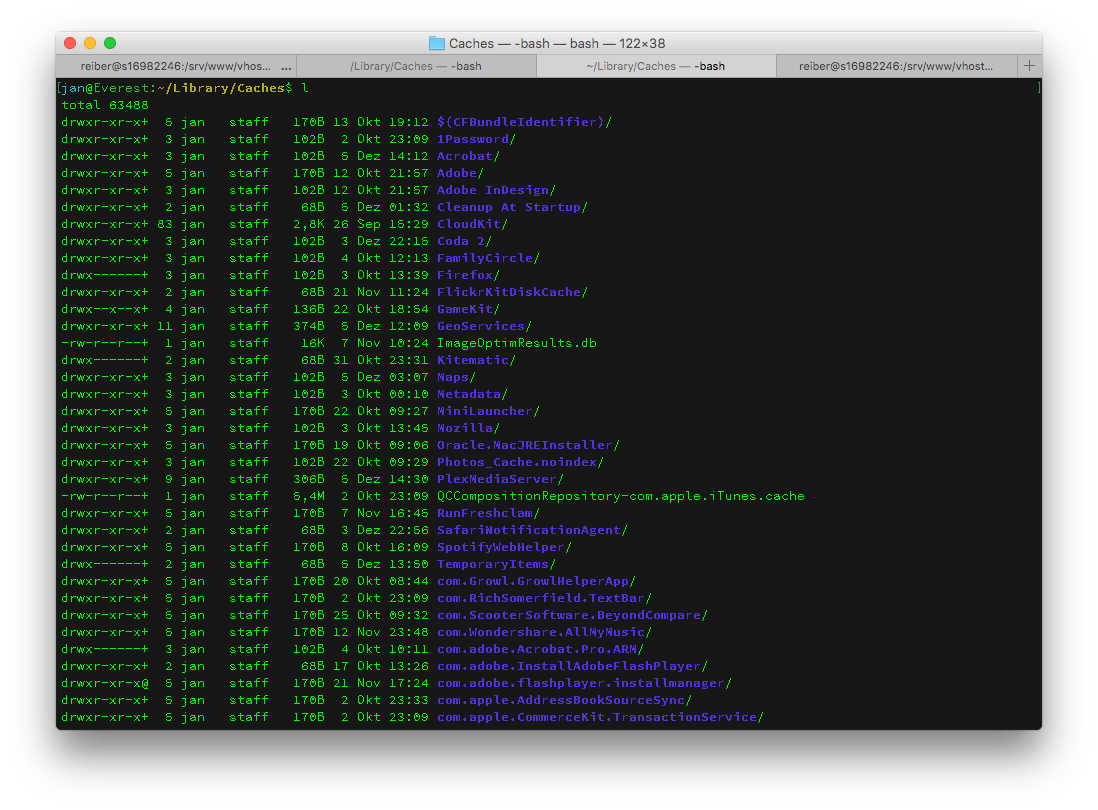This screenshot has height=810, width=1098.
Task: Click the drwx--x--x+ permissions of GameKit
Action: click(x=105, y=309)
